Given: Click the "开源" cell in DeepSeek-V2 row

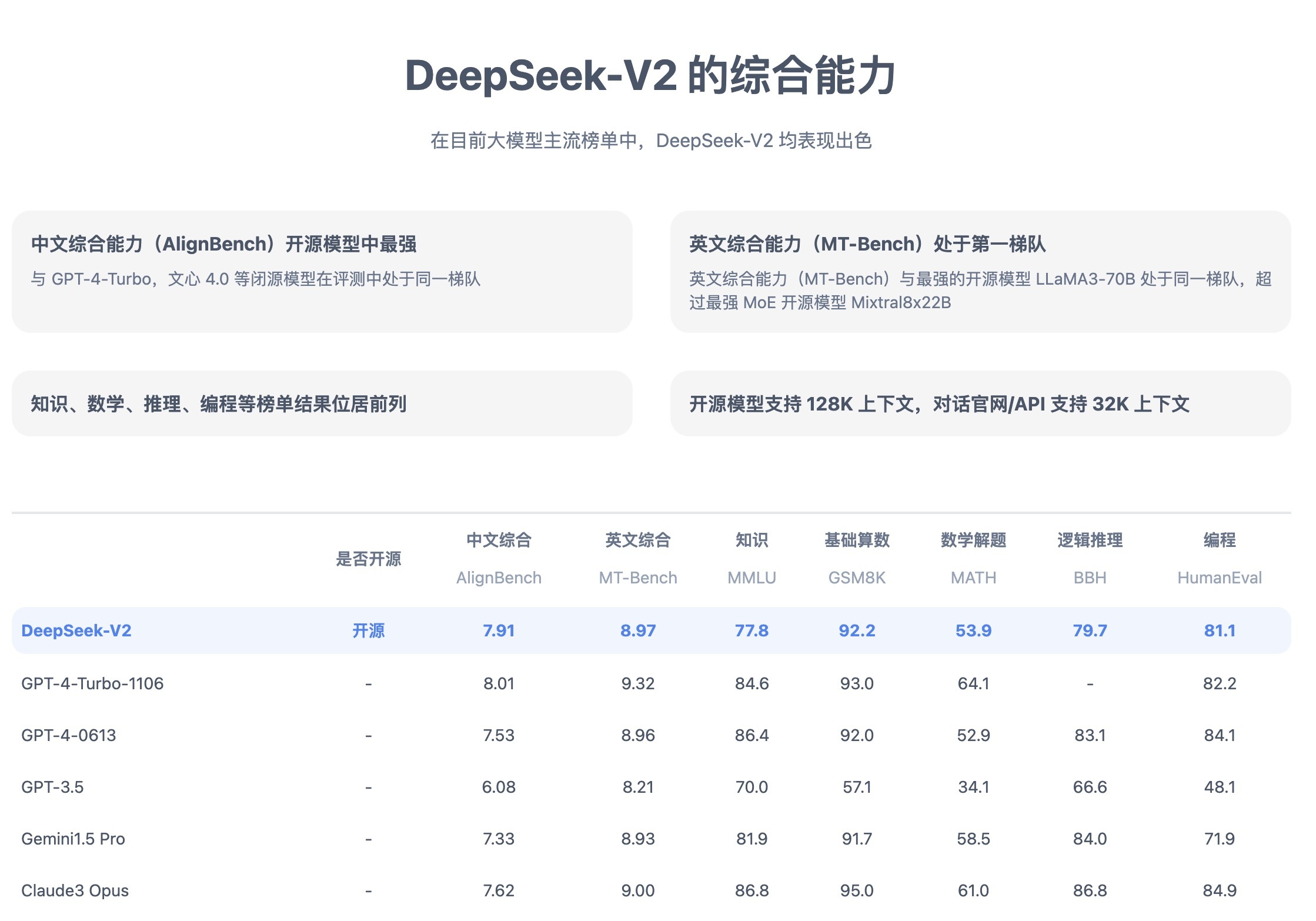Looking at the screenshot, I should 368,630.
